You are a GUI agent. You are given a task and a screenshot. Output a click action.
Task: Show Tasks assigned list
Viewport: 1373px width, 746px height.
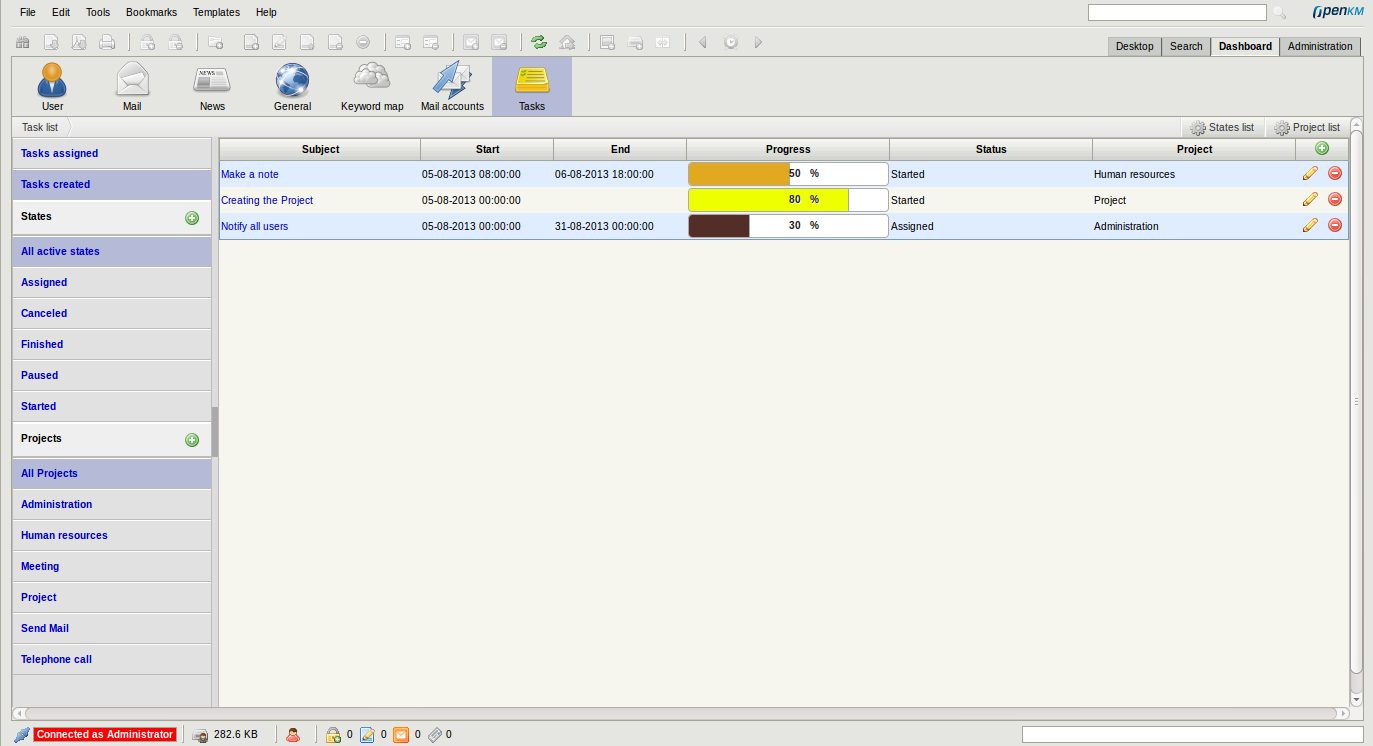coord(112,153)
